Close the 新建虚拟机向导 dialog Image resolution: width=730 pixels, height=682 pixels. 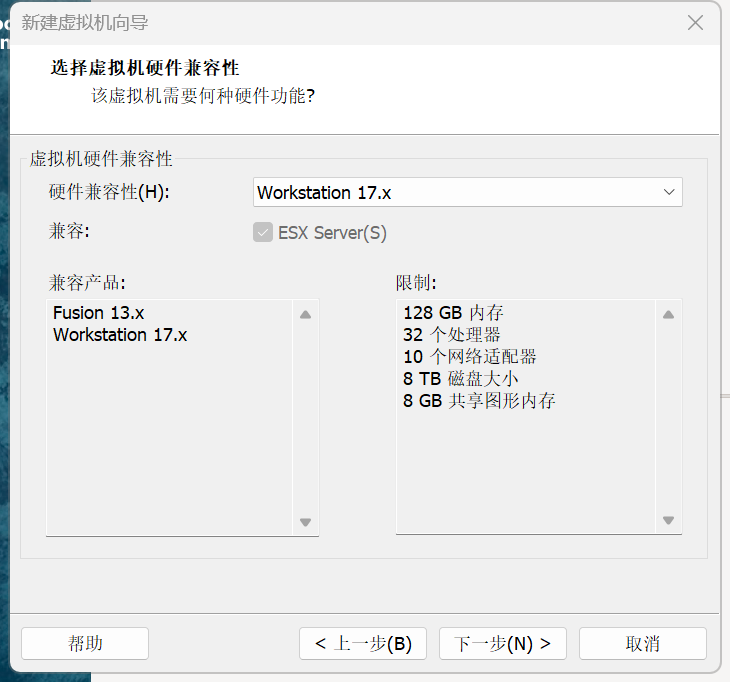695,22
